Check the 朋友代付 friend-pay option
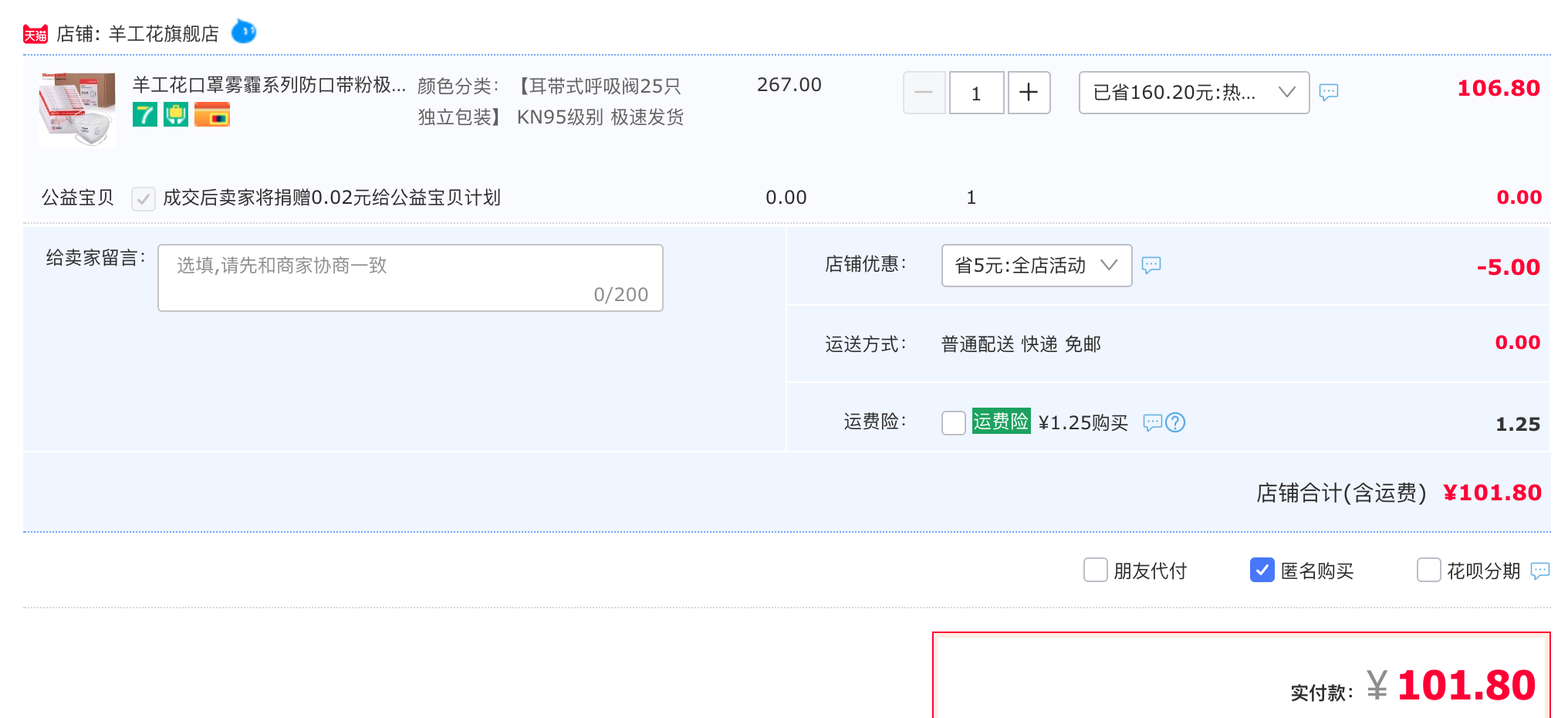The width and height of the screenshot is (1568, 718). [1096, 571]
